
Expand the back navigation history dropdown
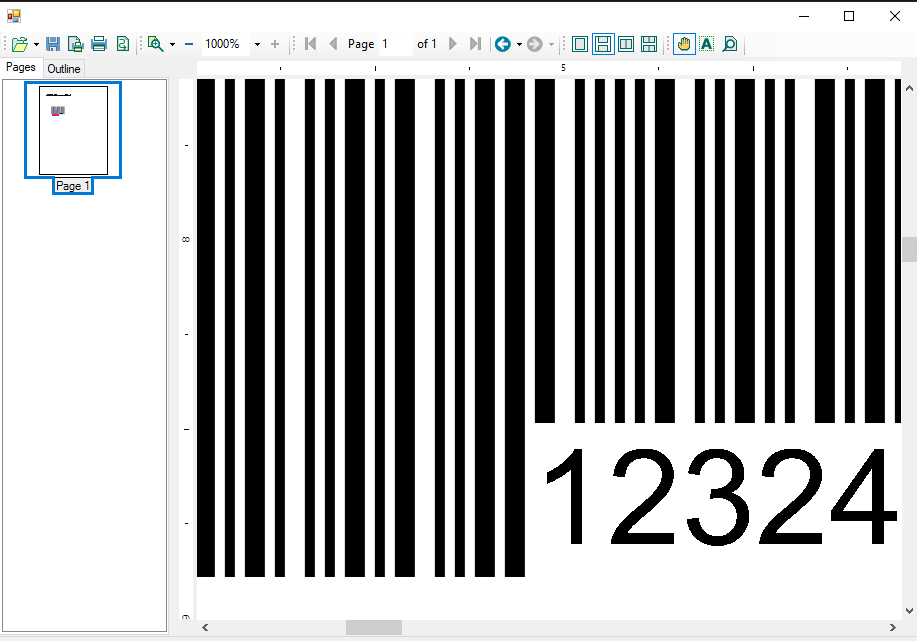(519, 44)
